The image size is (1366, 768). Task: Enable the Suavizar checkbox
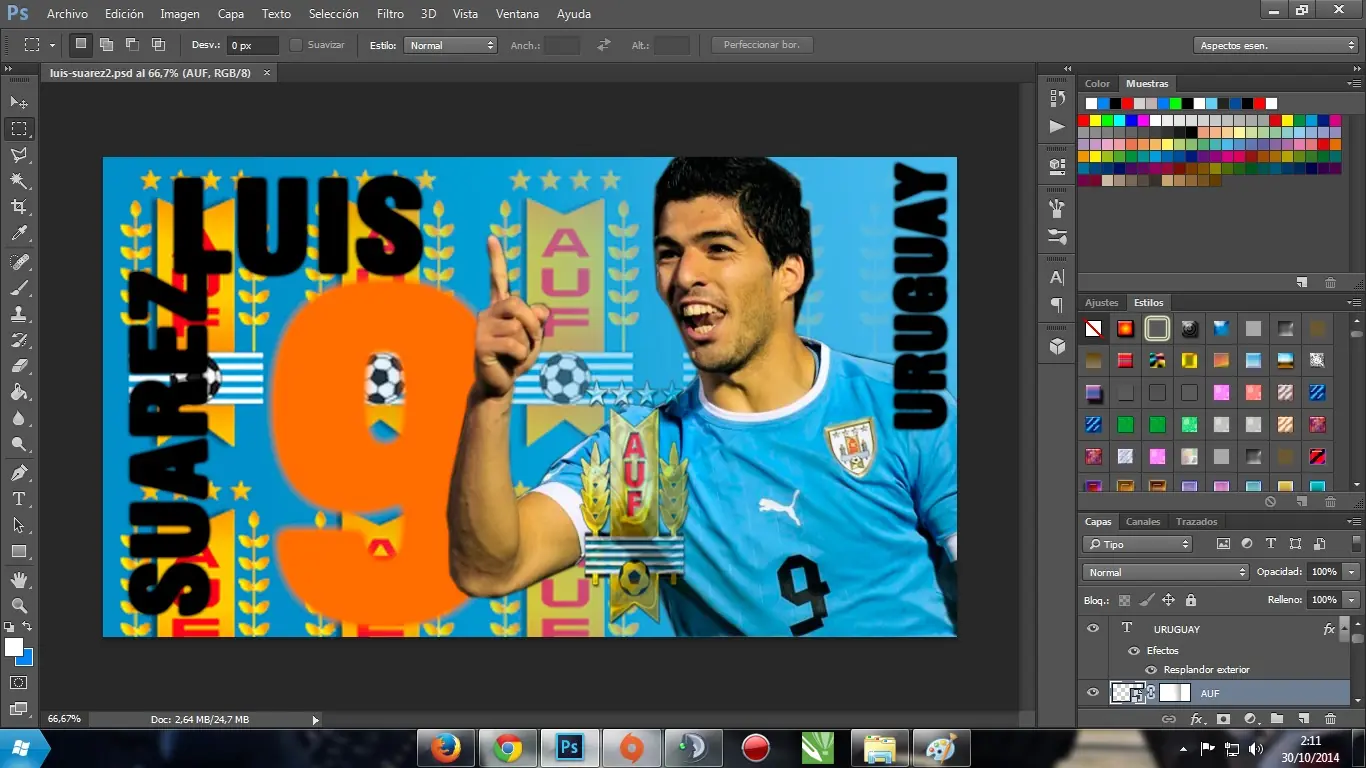[296, 45]
